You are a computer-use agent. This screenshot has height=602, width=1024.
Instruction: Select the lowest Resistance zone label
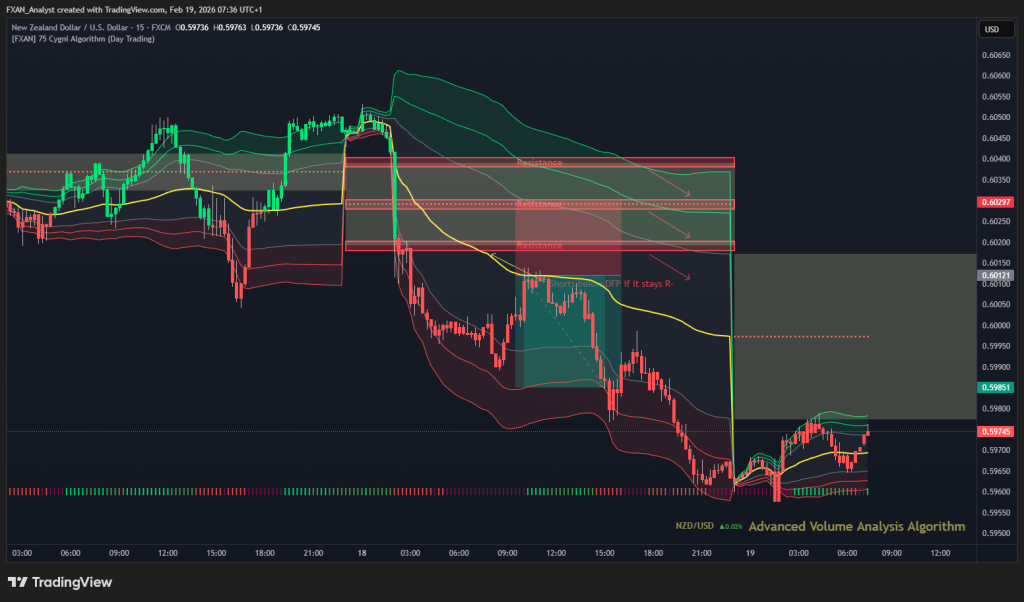pyautogui.click(x=539, y=245)
